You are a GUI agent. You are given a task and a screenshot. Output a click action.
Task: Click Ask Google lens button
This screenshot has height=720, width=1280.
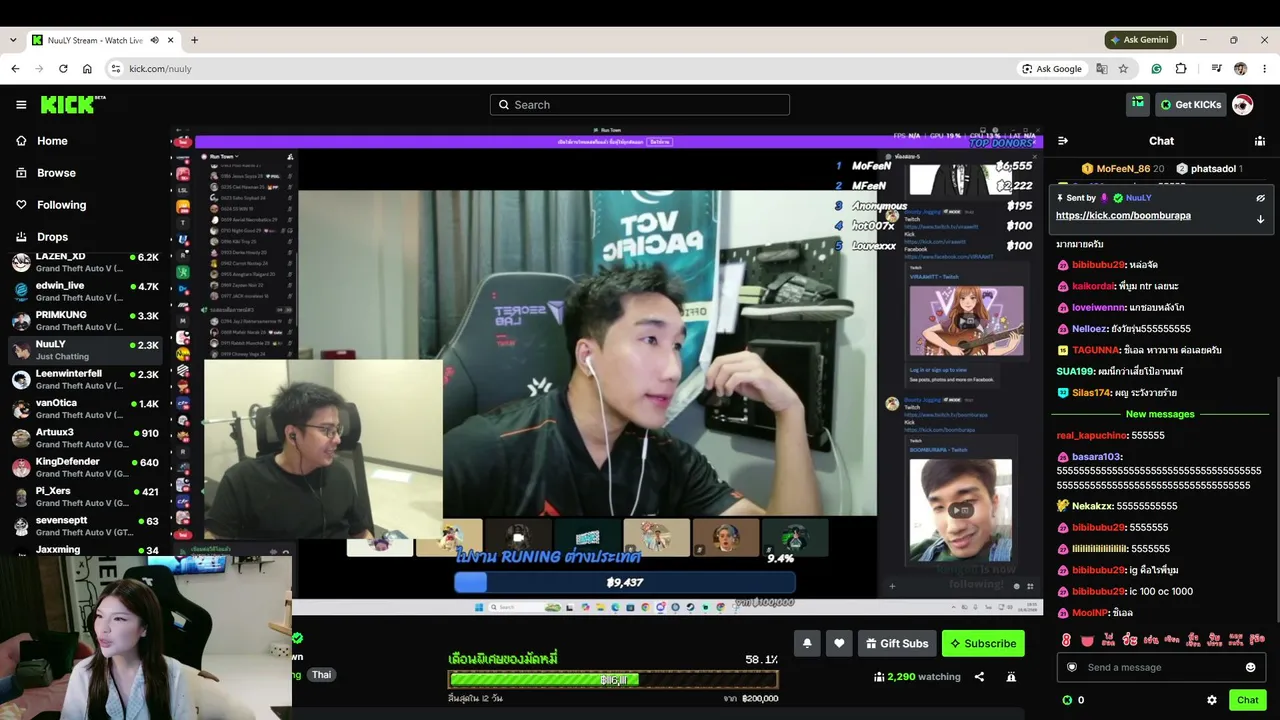click(1052, 69)
